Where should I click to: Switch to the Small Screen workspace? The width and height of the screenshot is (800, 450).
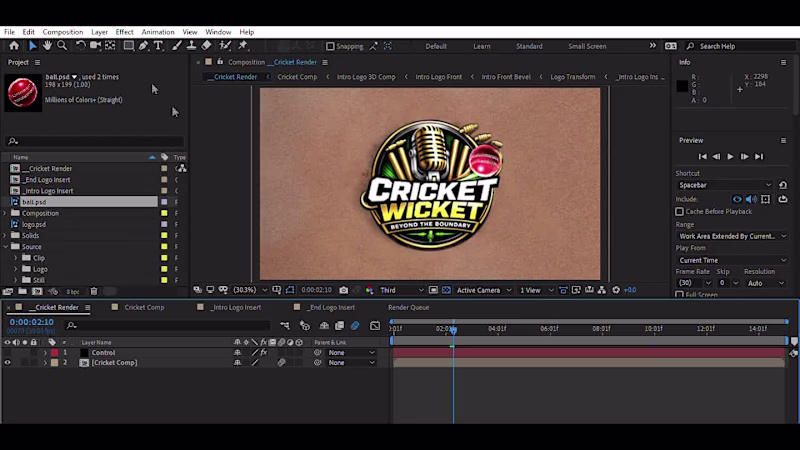point(587,46)
